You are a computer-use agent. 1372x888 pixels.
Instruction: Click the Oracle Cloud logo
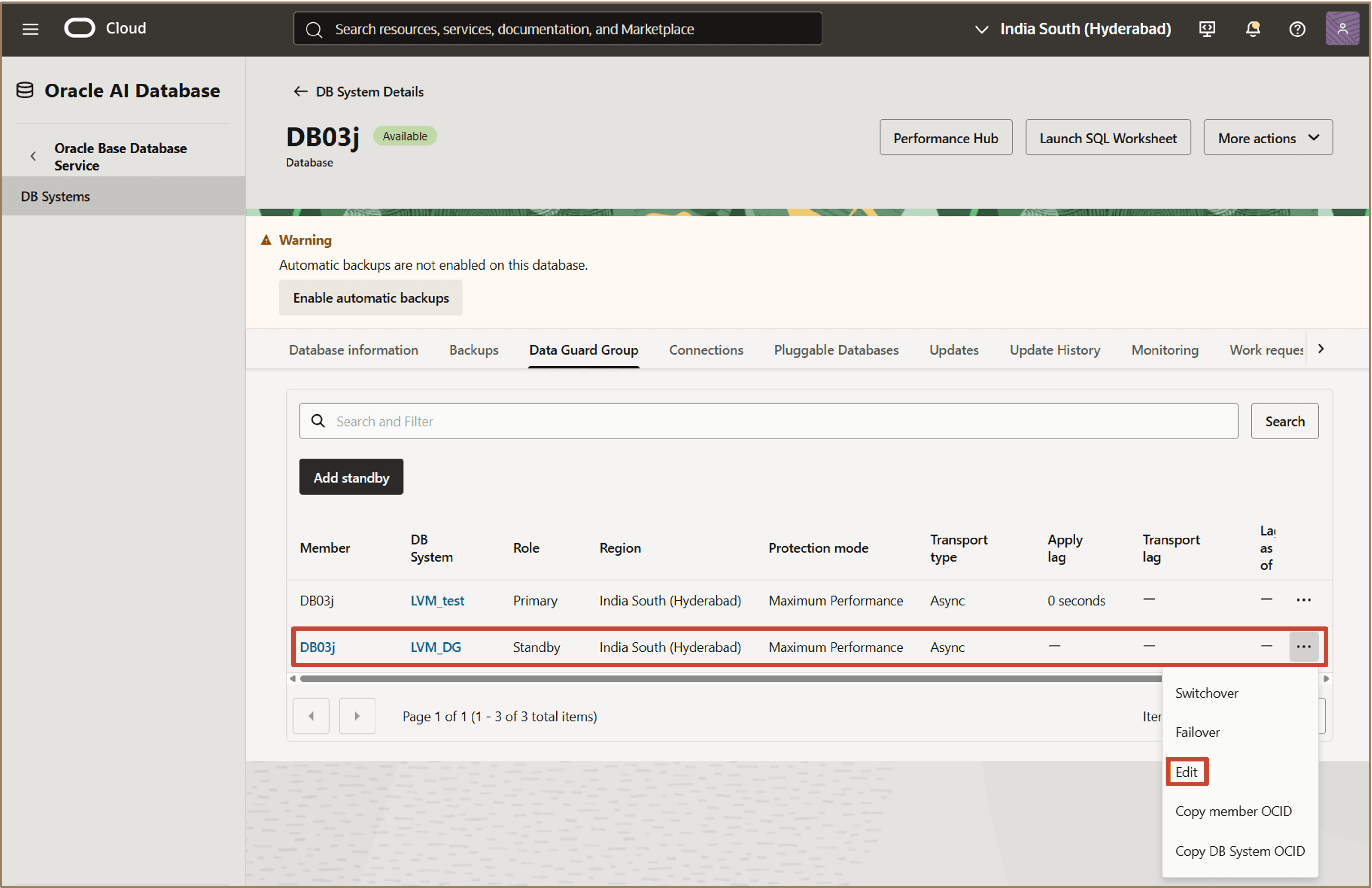pos(80,27)
